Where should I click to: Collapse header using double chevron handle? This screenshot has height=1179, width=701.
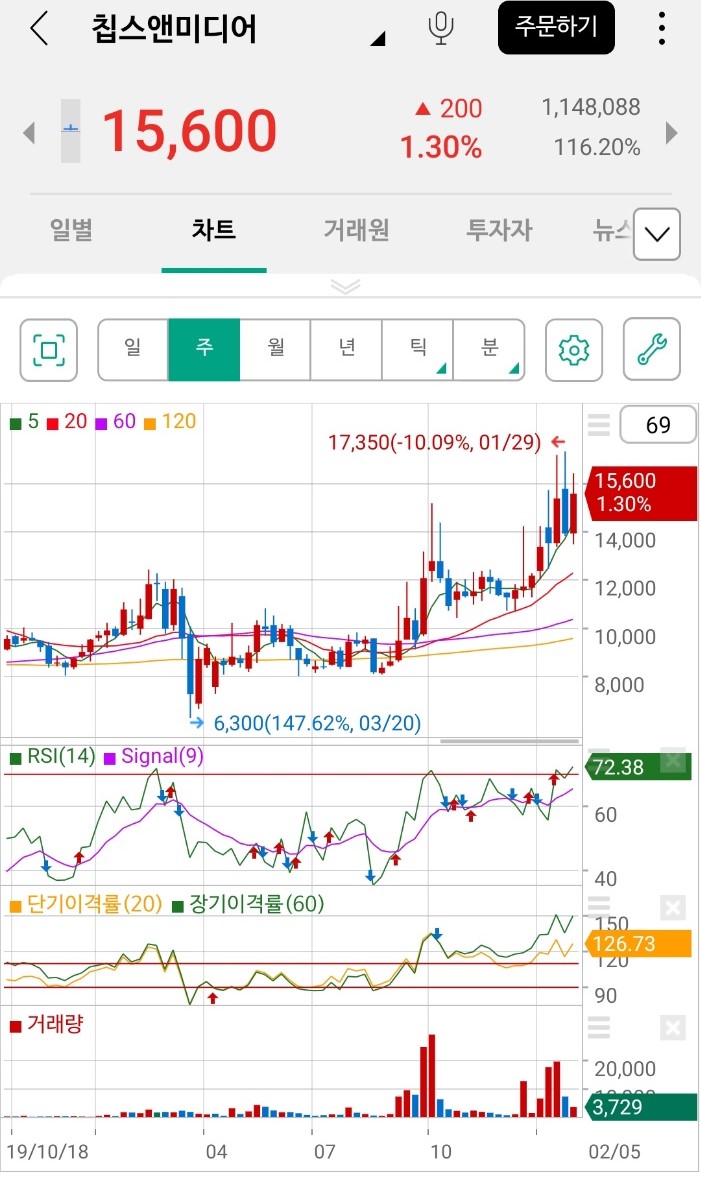pos(345,286)
